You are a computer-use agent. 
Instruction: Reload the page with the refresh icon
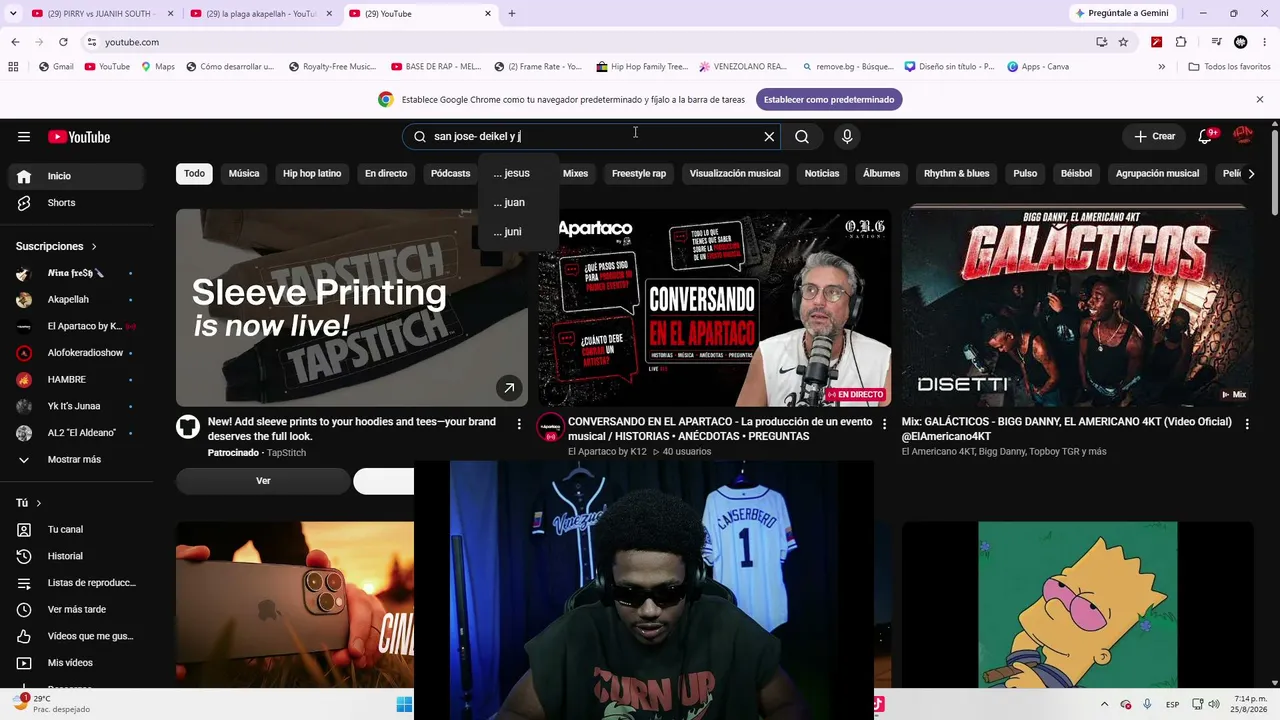pos(63,42)
